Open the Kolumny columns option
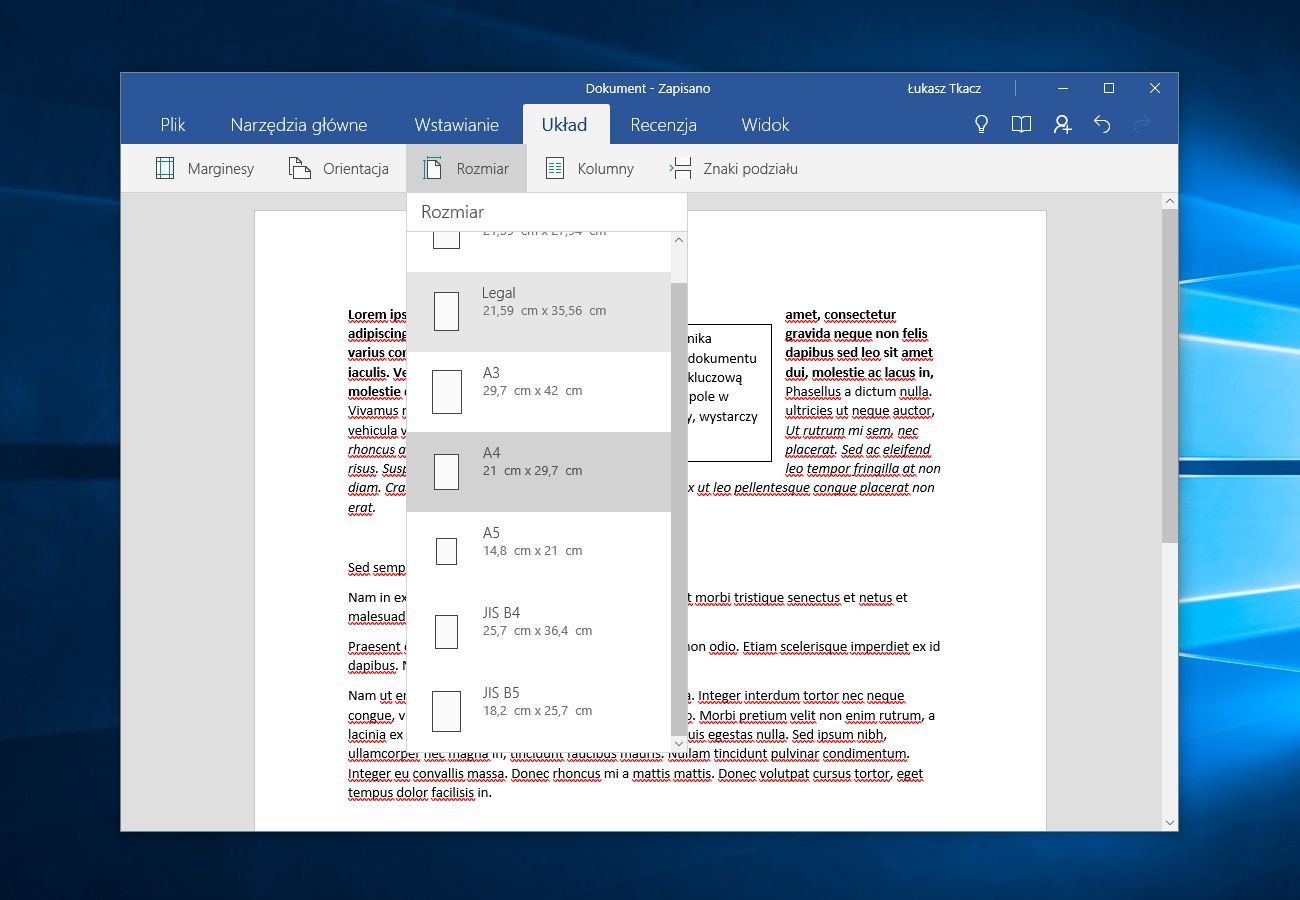Screen dimensions: 1300x900 coord(590,169)
